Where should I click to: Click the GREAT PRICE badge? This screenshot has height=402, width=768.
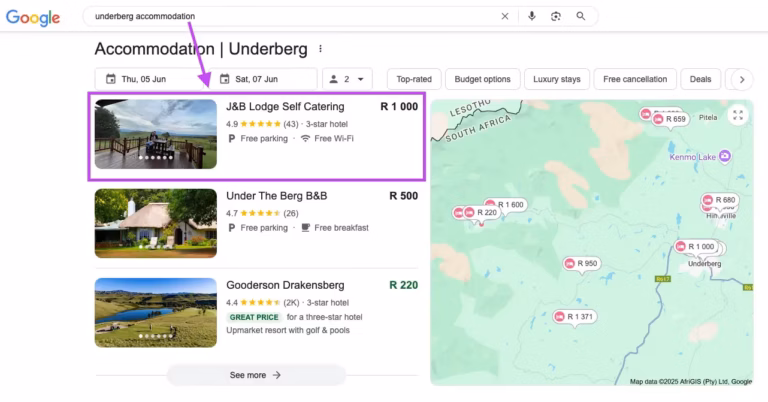(x=254, y=317)
